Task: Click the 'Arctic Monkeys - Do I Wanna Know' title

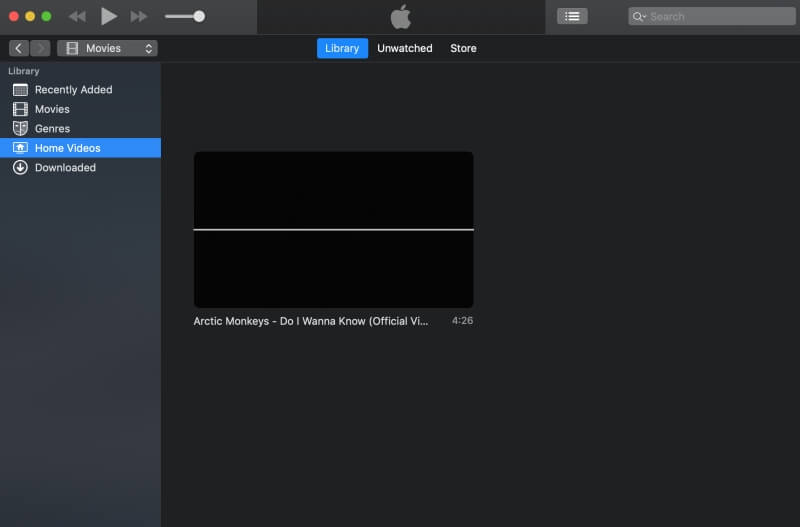Action: pos(311,321)
